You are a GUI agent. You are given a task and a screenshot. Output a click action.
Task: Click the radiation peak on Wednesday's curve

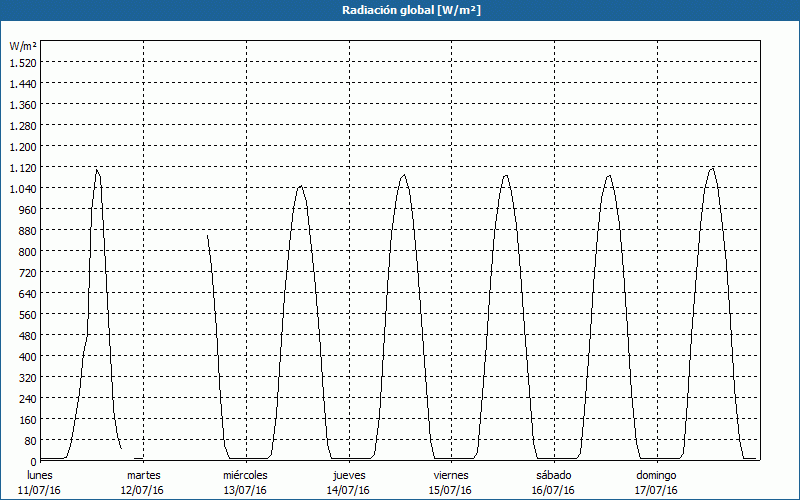[x=300, y=186]
